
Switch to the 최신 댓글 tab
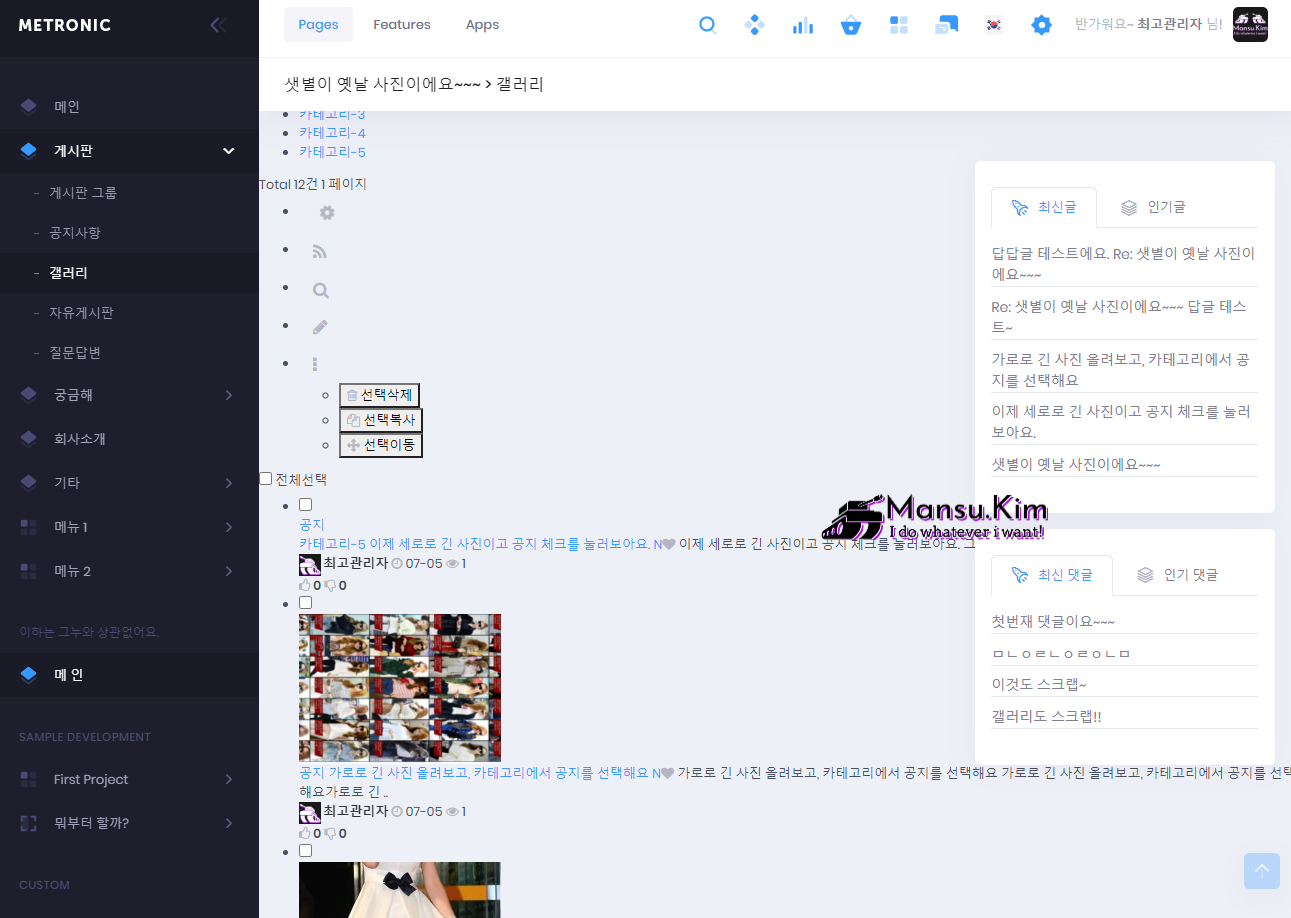pos(1052,575)
